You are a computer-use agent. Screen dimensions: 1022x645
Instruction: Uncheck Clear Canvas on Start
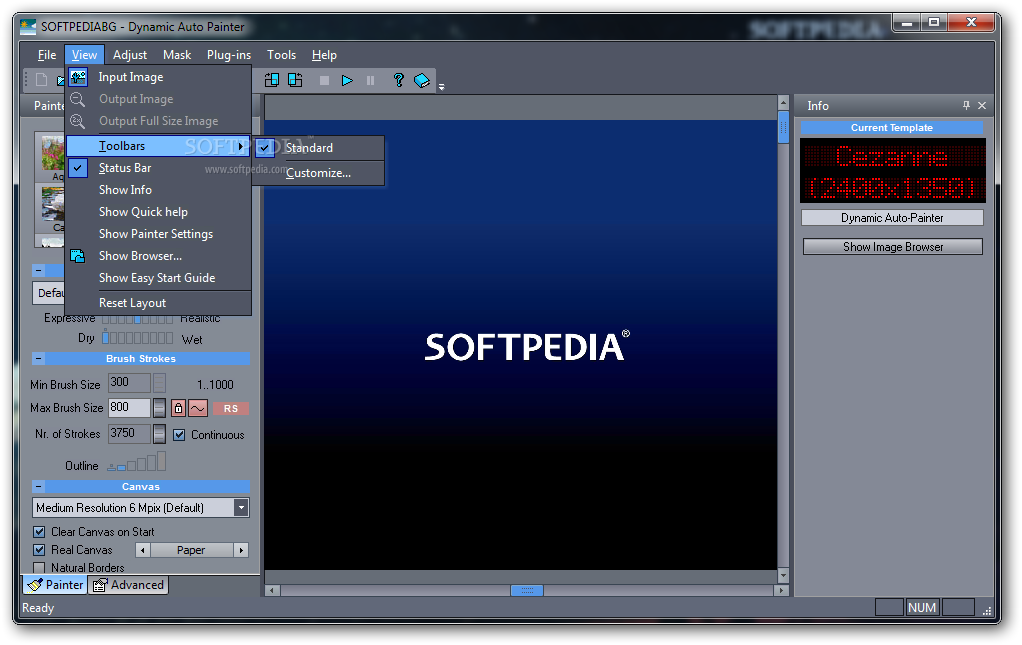pyautogui.click(x=39, y=532)
